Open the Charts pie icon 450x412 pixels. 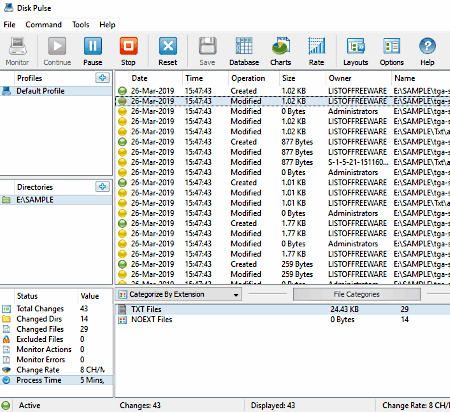click(281, 46)
